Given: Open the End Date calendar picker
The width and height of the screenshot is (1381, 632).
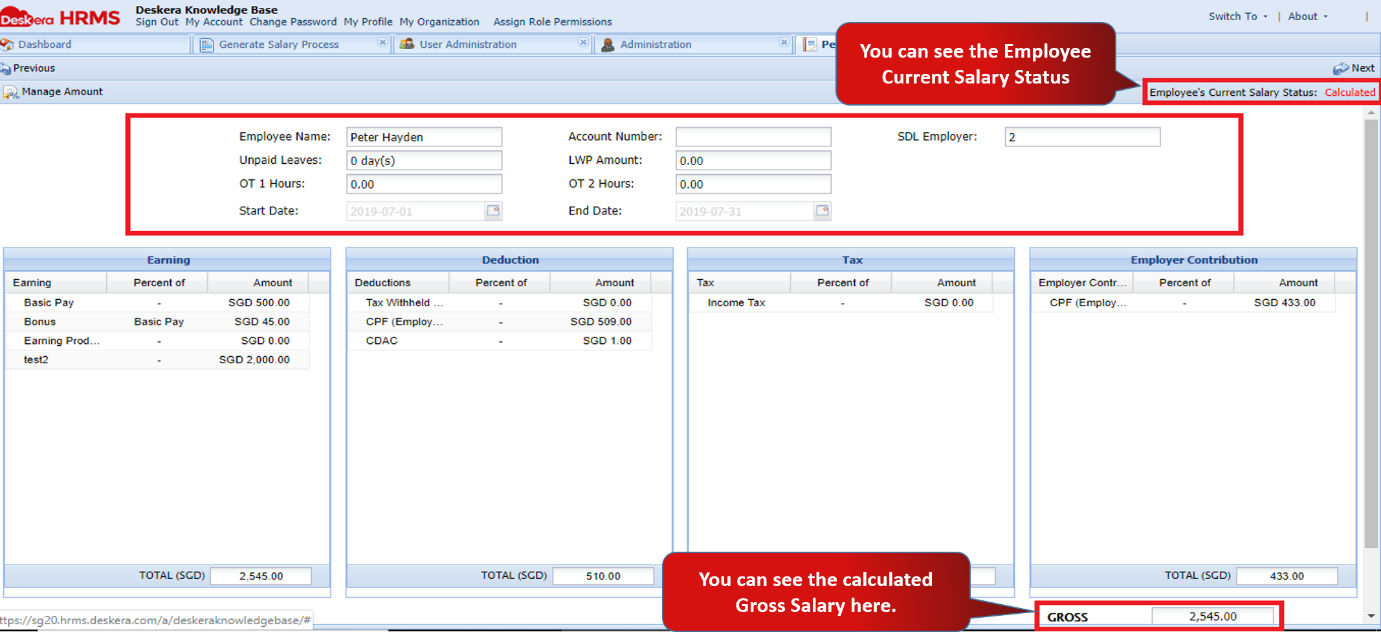Looking at the screenshot, I should [822, 210].
